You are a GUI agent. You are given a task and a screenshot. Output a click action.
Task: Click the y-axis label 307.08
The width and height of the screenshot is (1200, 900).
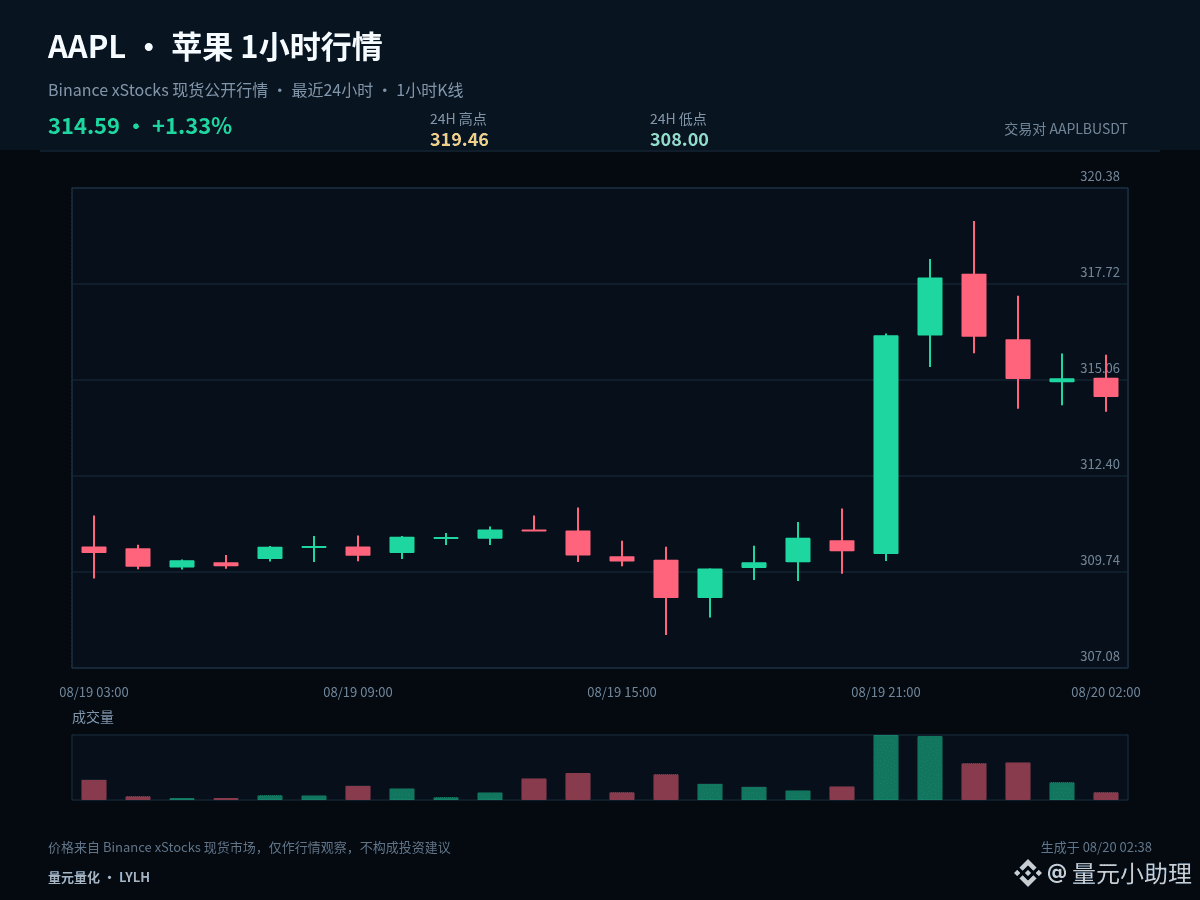(x=1100, y=656)
